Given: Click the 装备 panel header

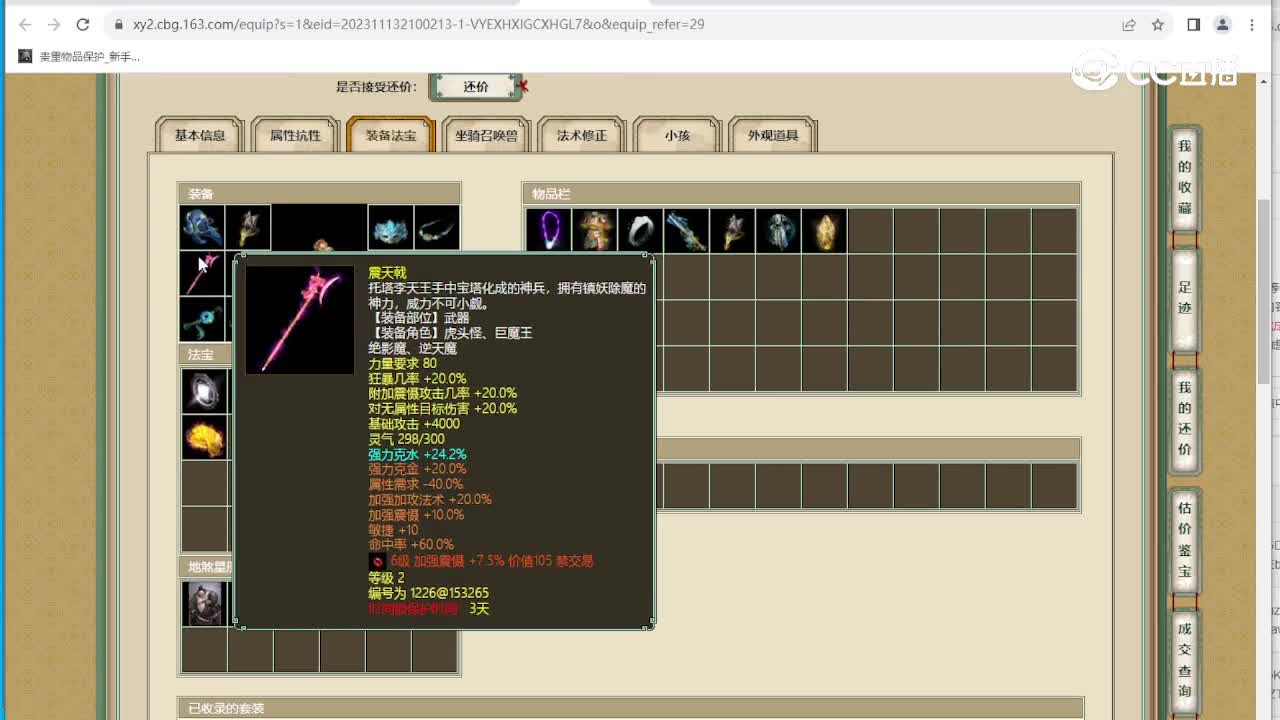Looking at the screenshot, I should pos(319,194).
